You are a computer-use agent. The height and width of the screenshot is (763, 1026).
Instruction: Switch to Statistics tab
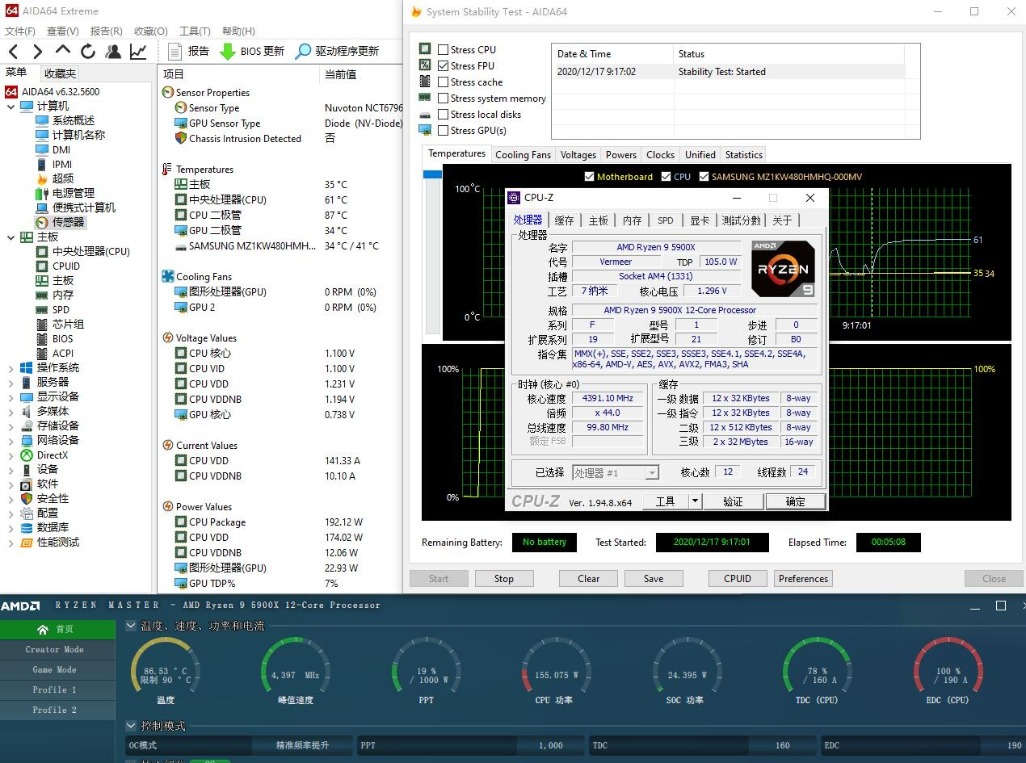tap(743, 155)
